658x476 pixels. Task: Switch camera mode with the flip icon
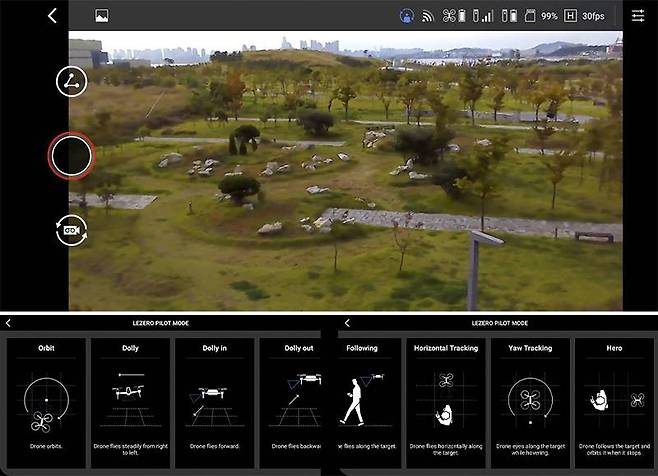[71, 229]
